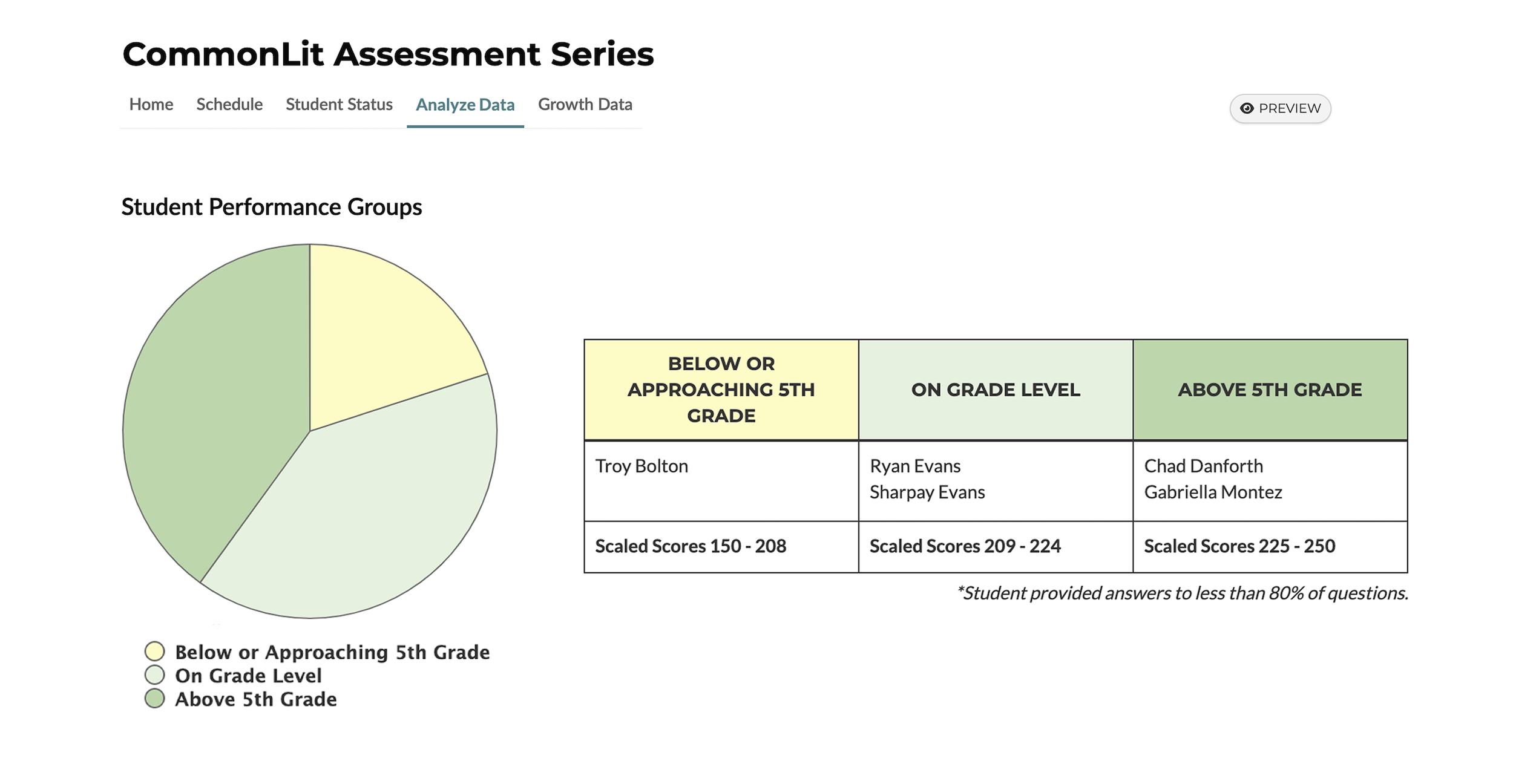Select the Analyze Data tab

pos(464,103)
